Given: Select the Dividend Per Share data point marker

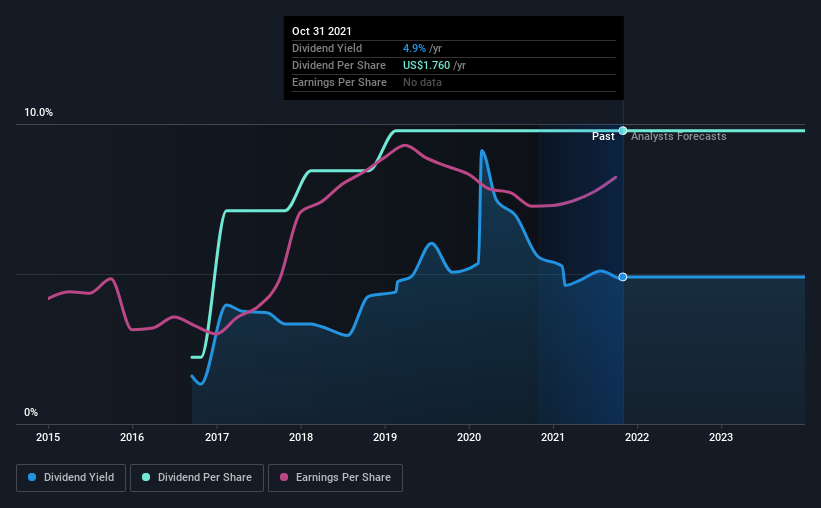Looking at the screenshot, I should [x=623, y=130].
